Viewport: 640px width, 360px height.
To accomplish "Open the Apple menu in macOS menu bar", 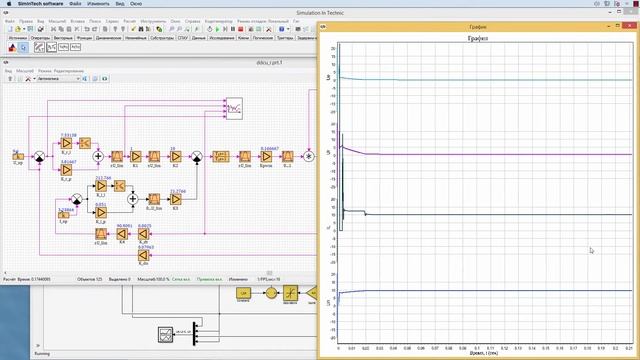I will point(9,4).
